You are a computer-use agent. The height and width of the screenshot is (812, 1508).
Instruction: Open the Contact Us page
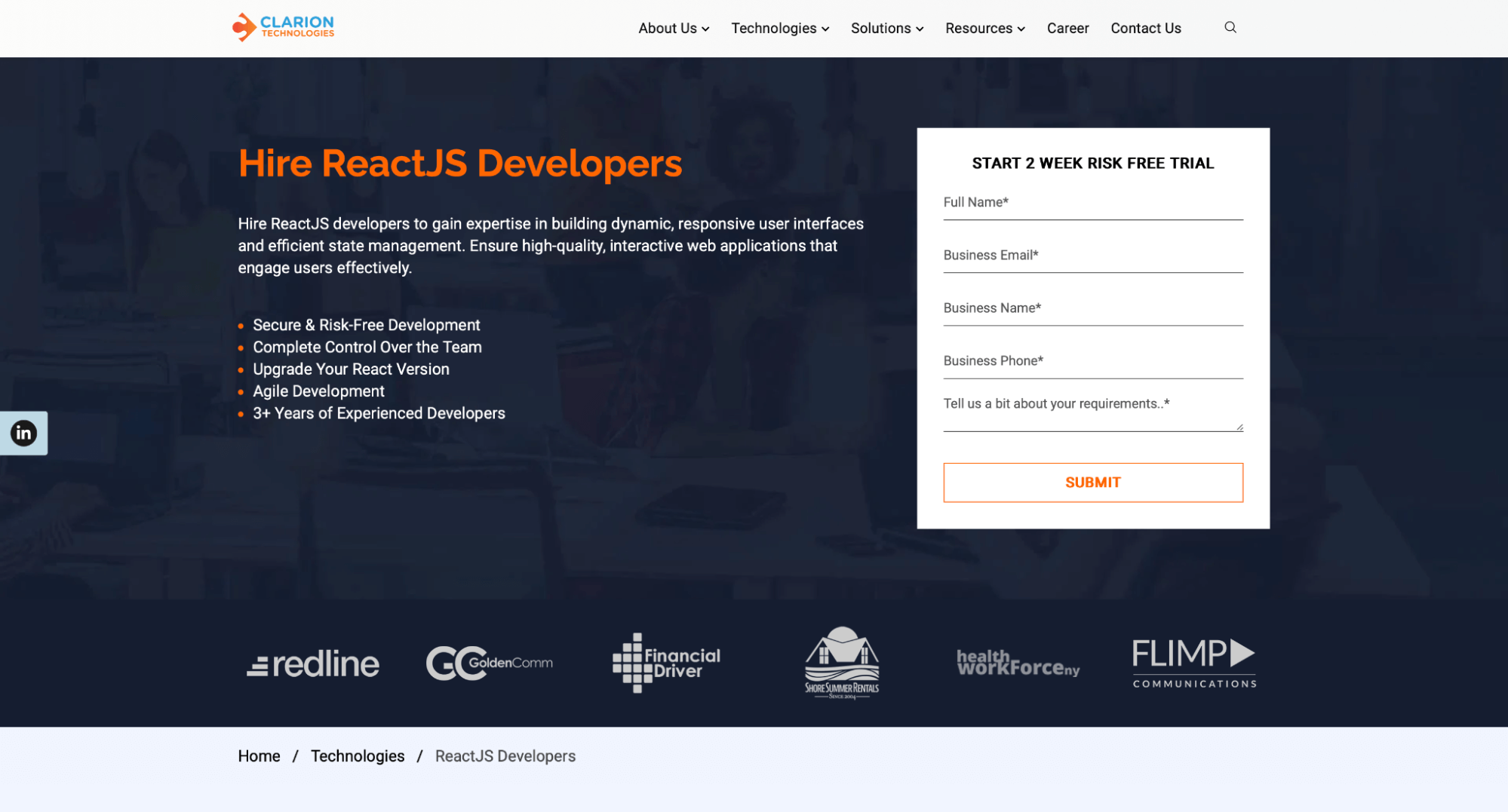(x=1145, y=29)
